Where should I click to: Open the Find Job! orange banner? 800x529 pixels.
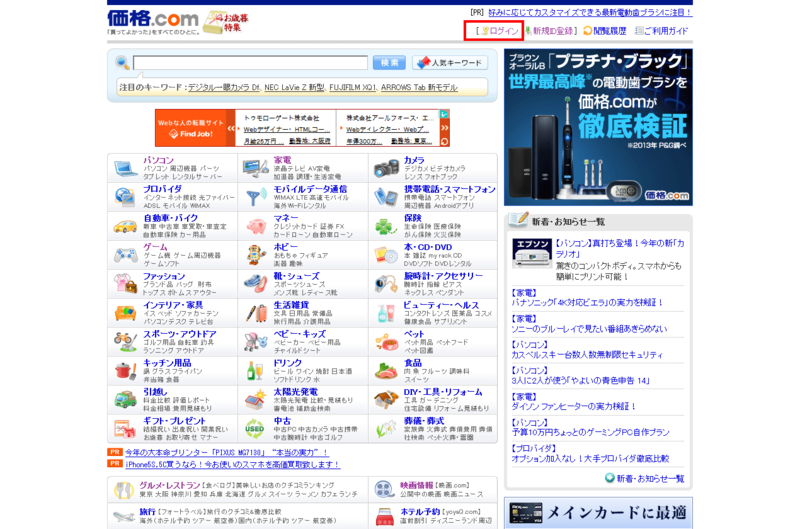click(191, 129)
